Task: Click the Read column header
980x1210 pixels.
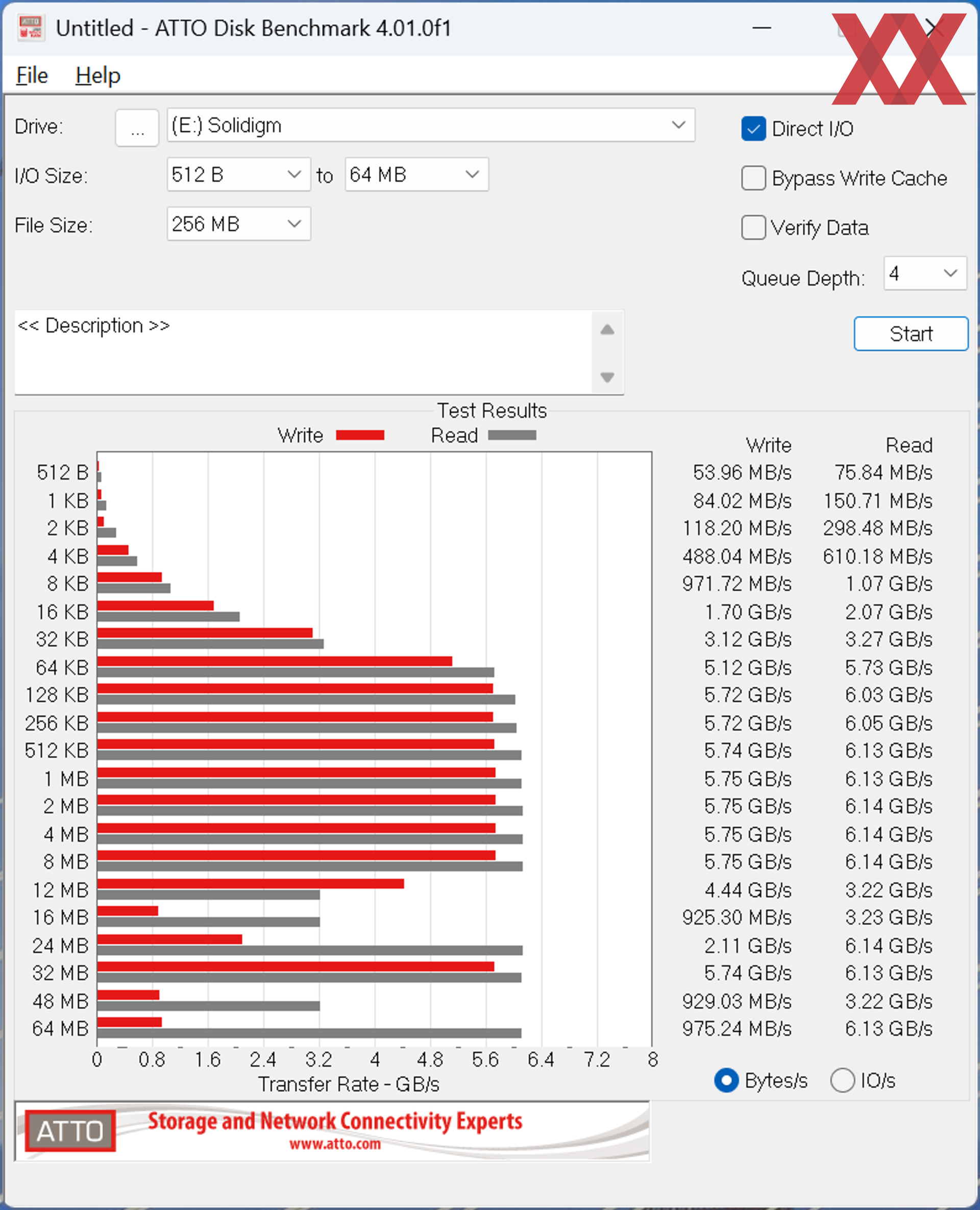Action: tap(909, 445)
